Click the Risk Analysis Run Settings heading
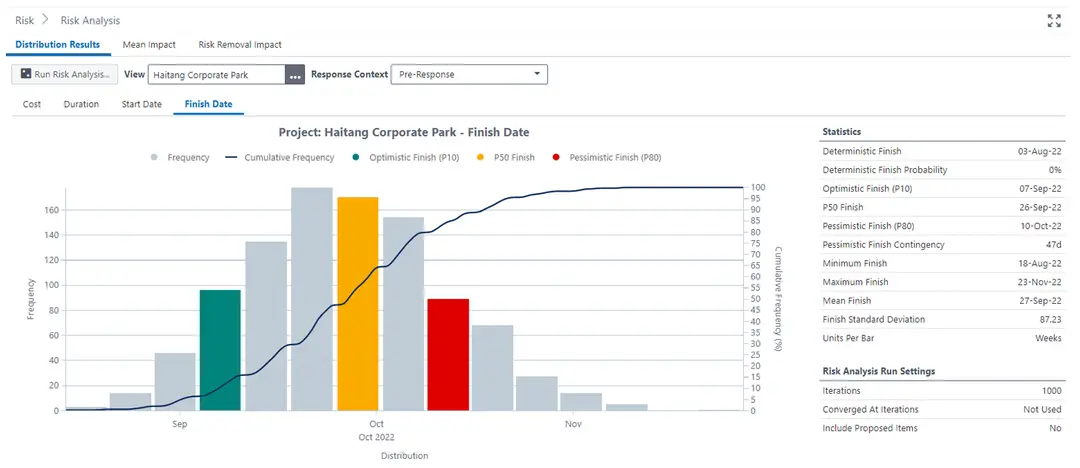The image size is (1080, 468). 879,371
